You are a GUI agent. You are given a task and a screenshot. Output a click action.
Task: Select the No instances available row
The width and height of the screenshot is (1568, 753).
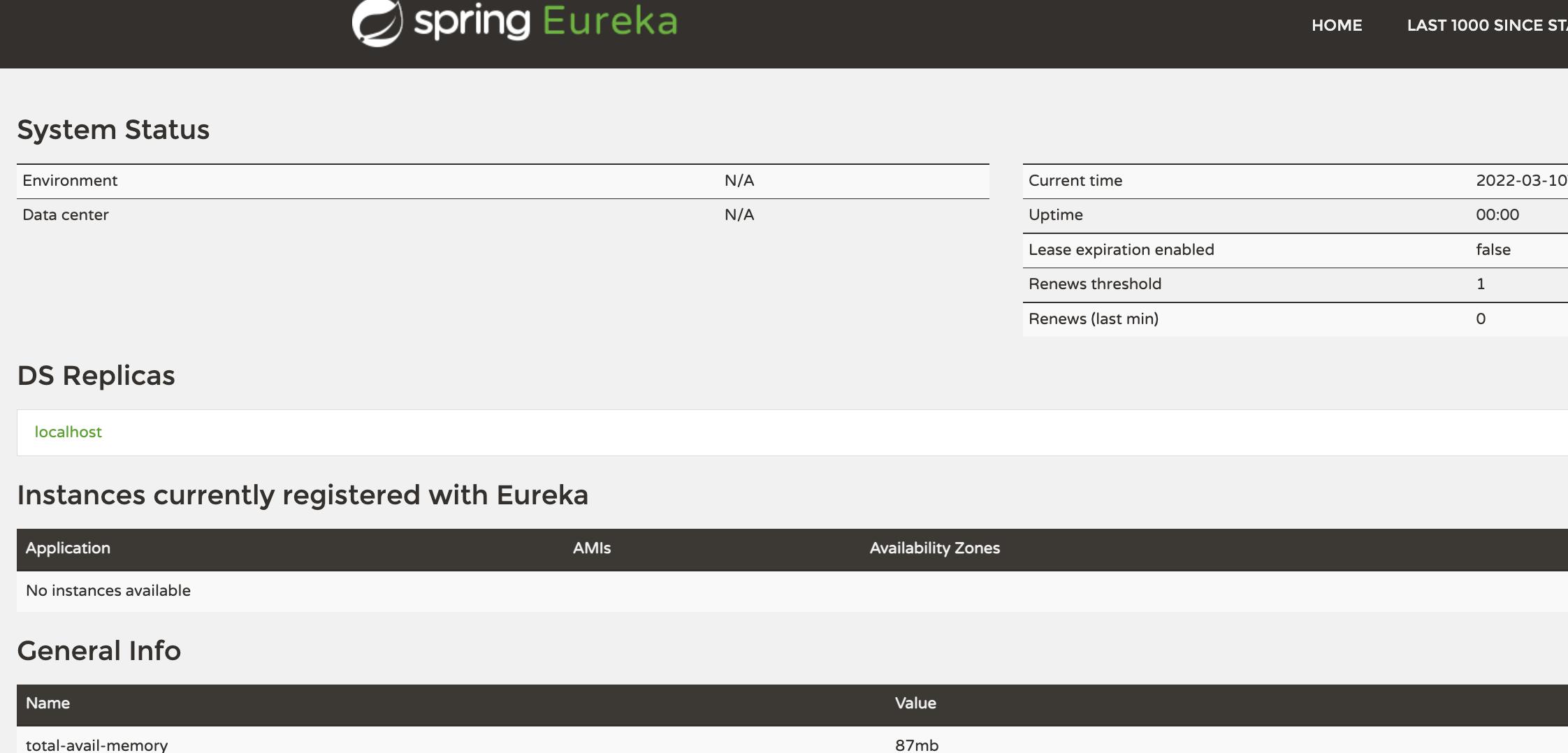[x=792, y=591]
